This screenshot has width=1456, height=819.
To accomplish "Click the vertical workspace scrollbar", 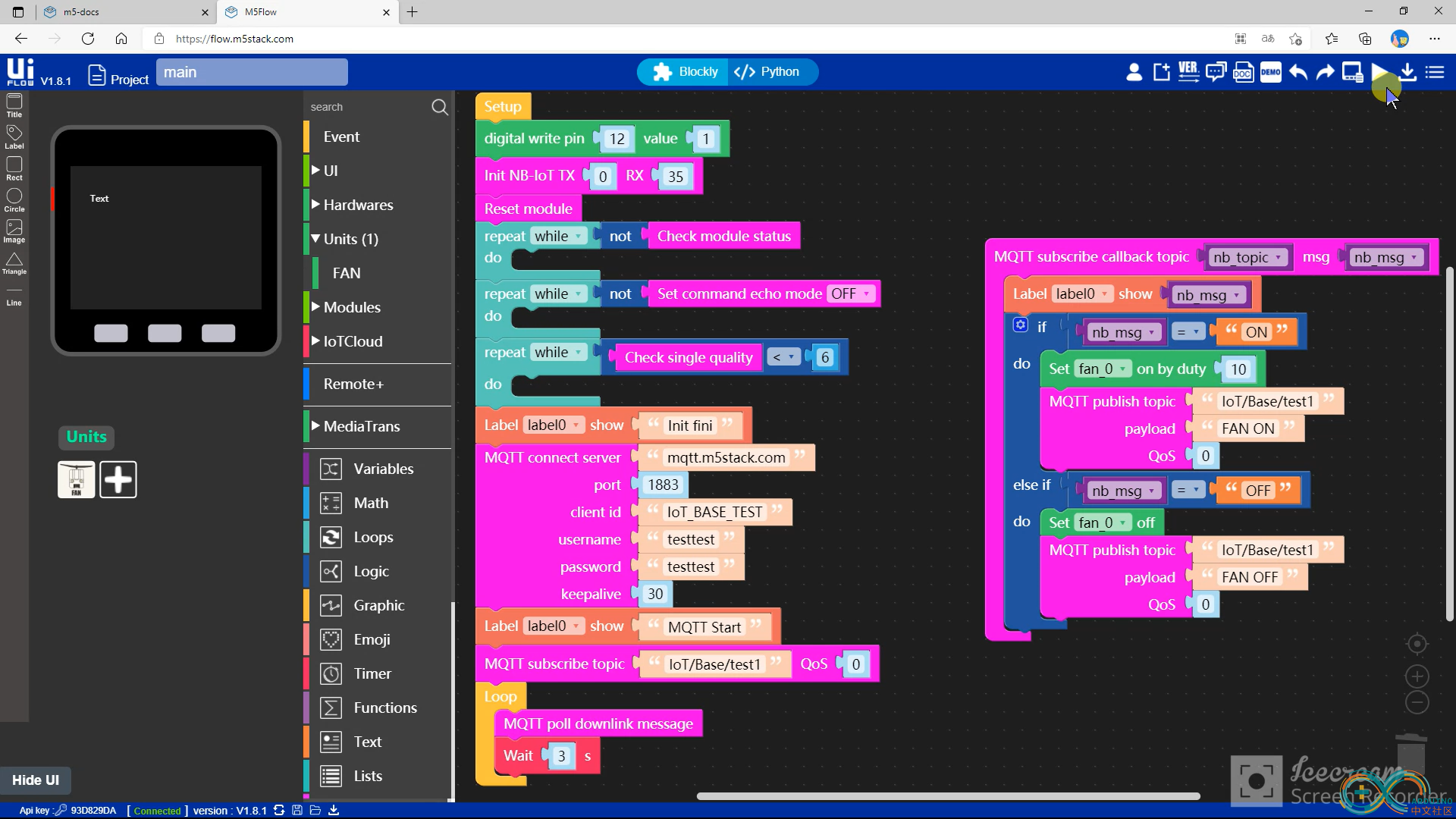I will click(1450, 444).
